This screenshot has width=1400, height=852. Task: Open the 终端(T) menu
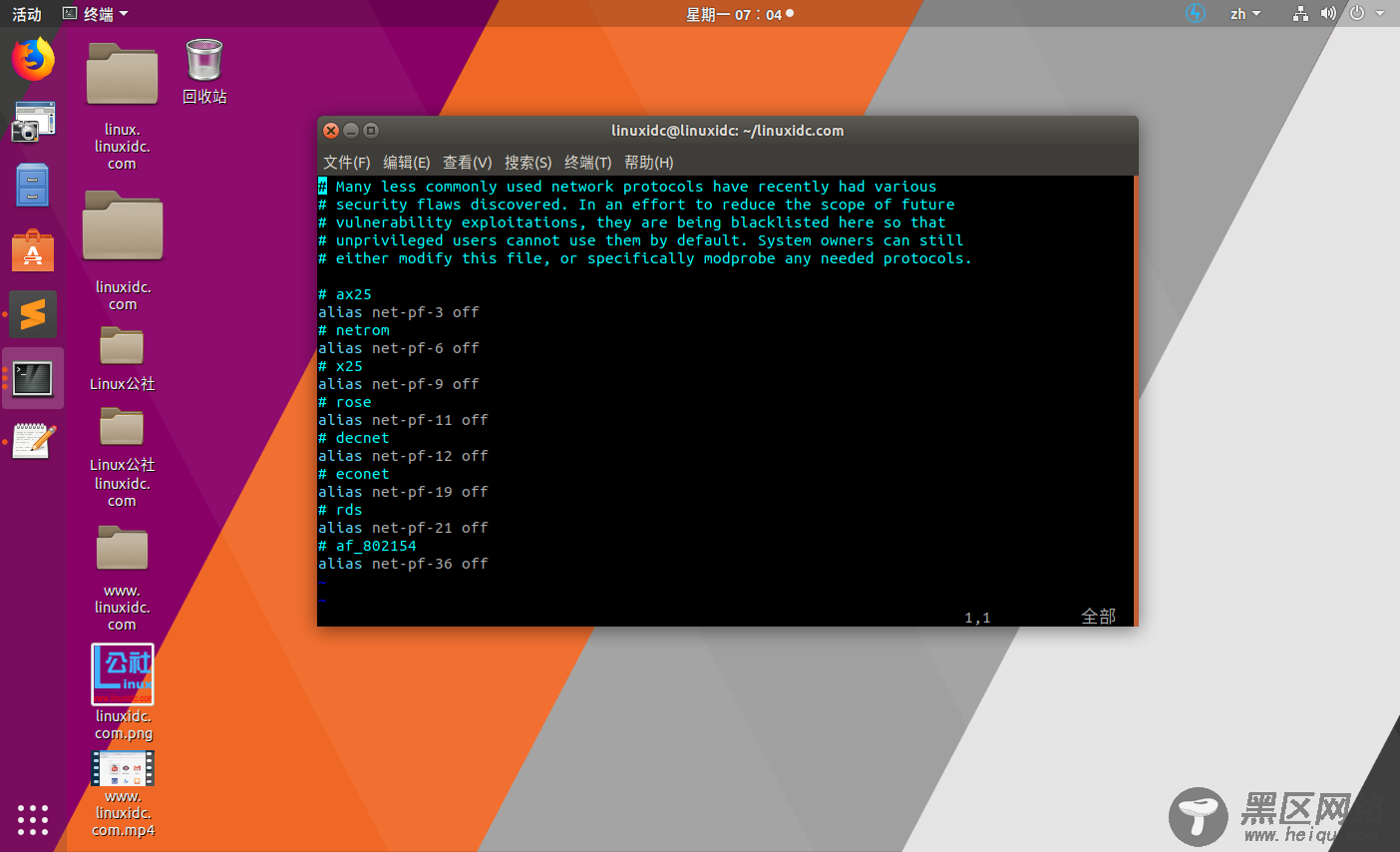tap(587, 162)
